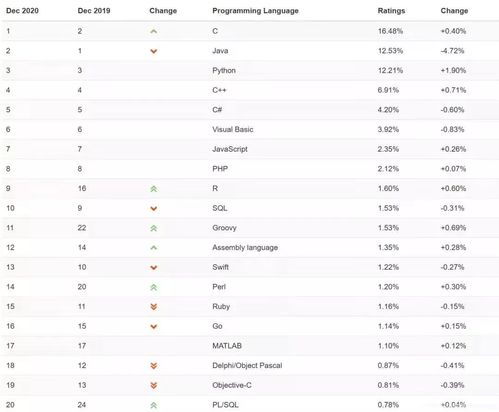This screenshot has height=412, width=499.
Task: Click the MATLAB language name
Action: [227, 346]
